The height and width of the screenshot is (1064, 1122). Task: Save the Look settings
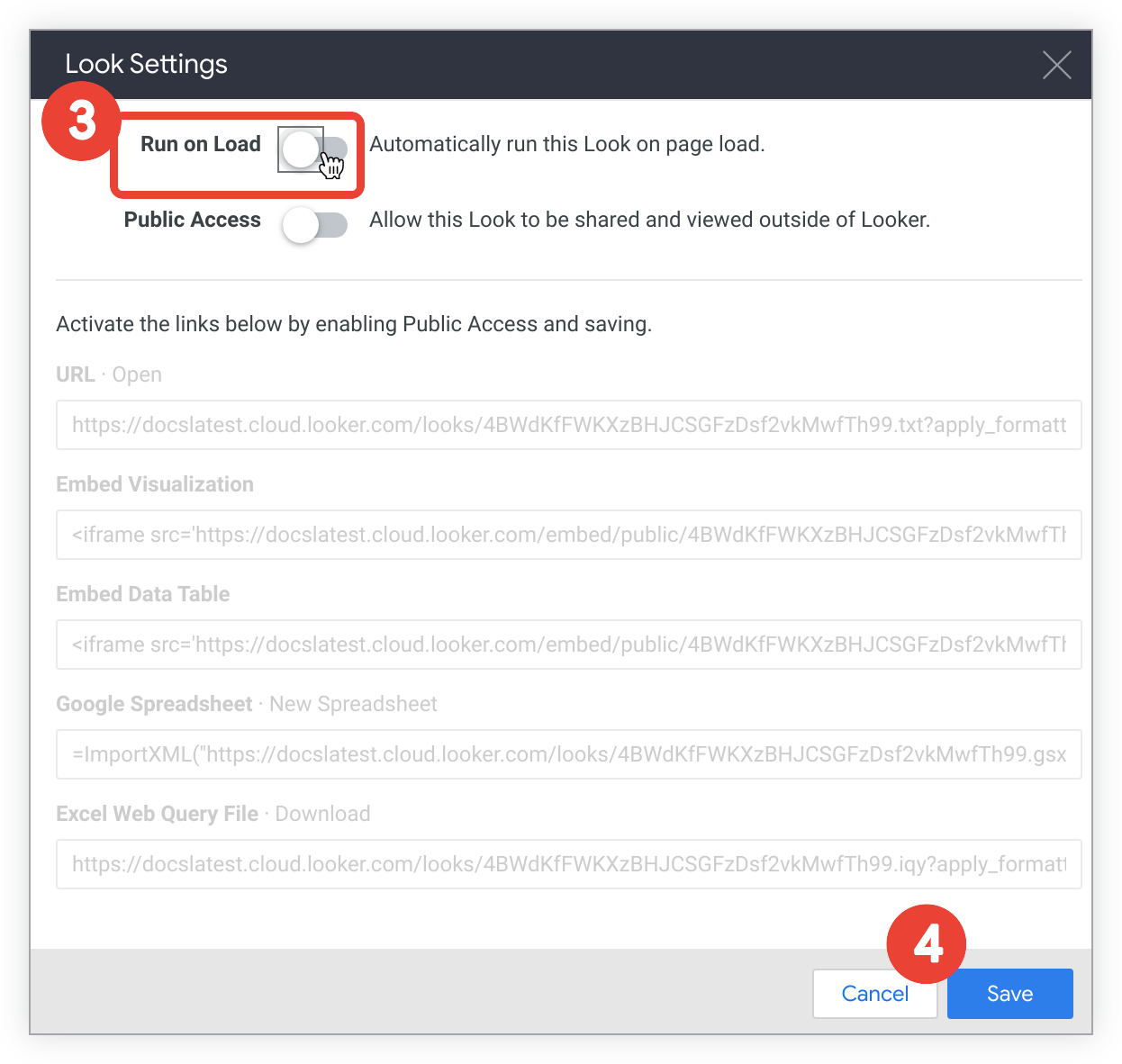click(x=1009, y=994)
